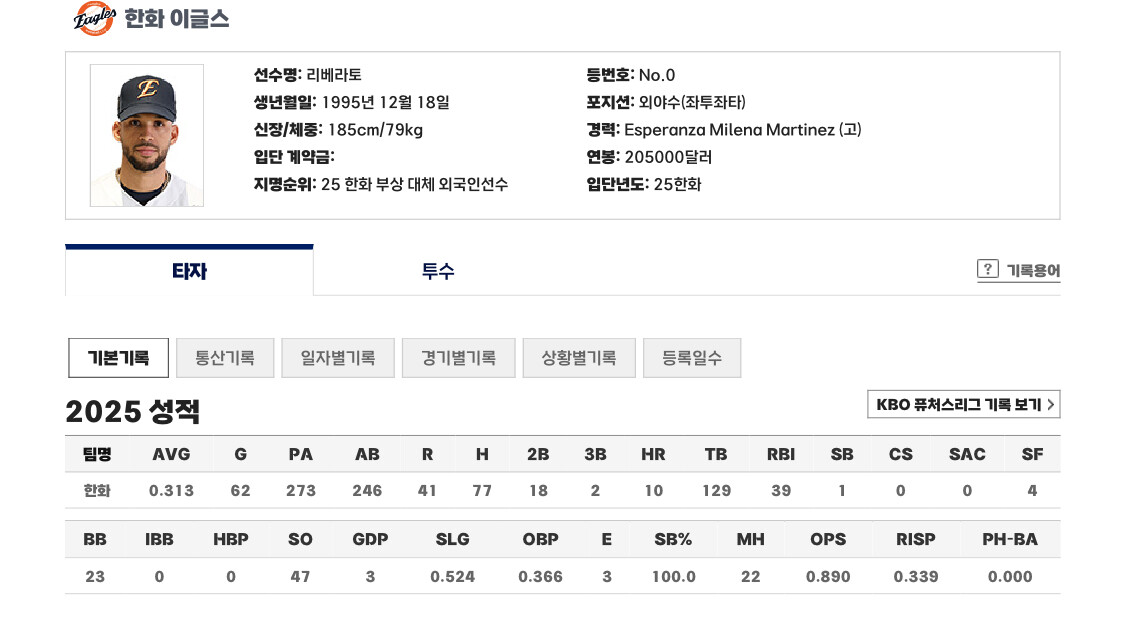
Task: Click the AVG column header
Action: point(171,454)
